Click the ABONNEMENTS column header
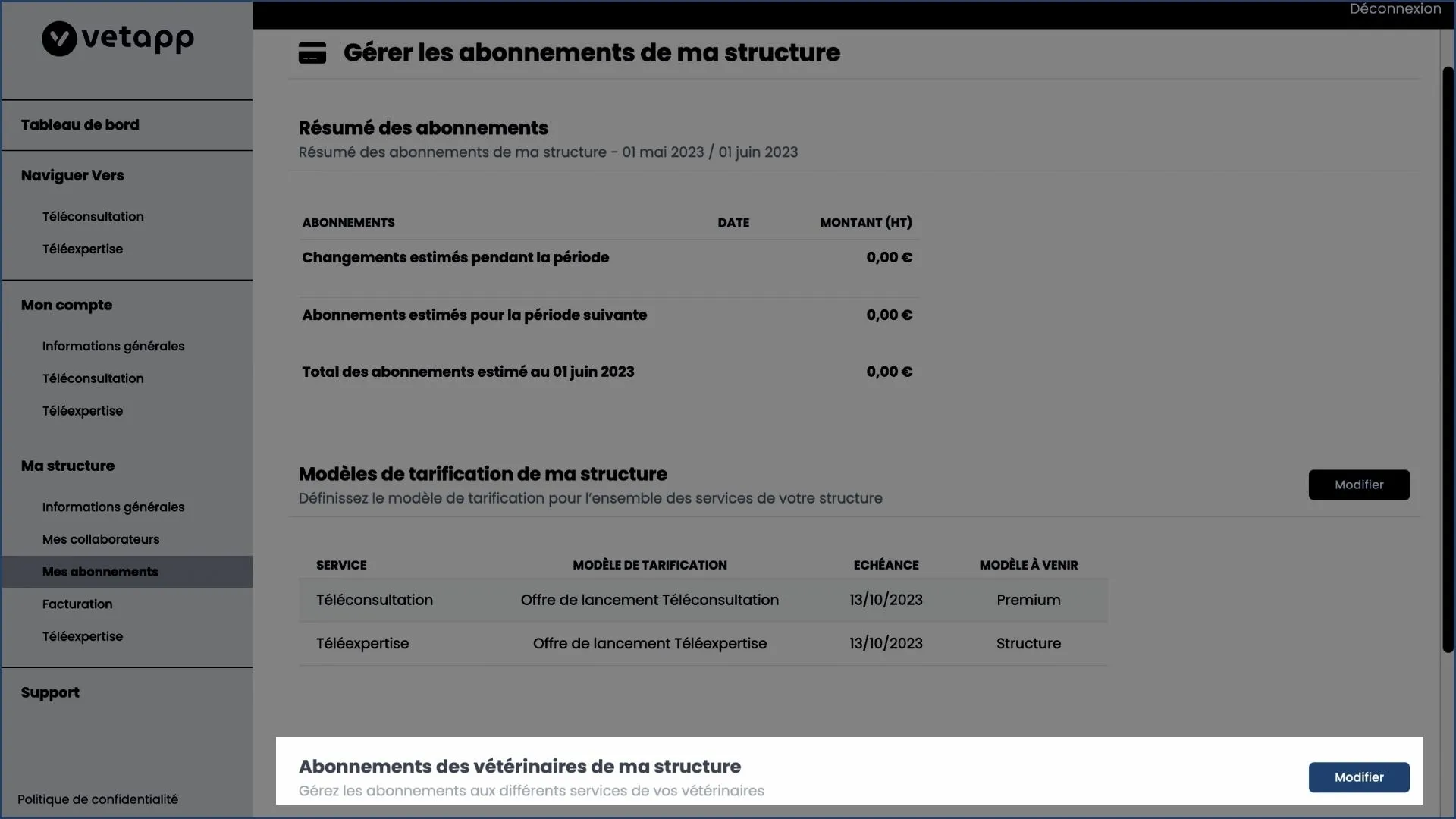 [349, 223]
